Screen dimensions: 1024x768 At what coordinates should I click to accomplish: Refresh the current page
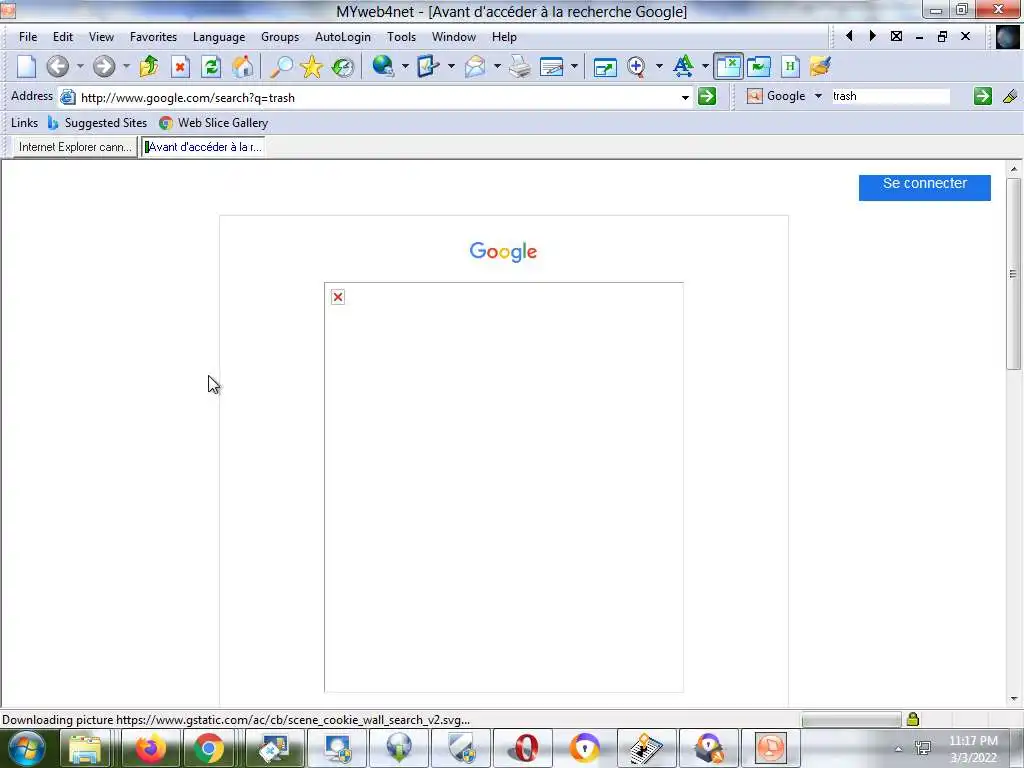pos(211,67)
